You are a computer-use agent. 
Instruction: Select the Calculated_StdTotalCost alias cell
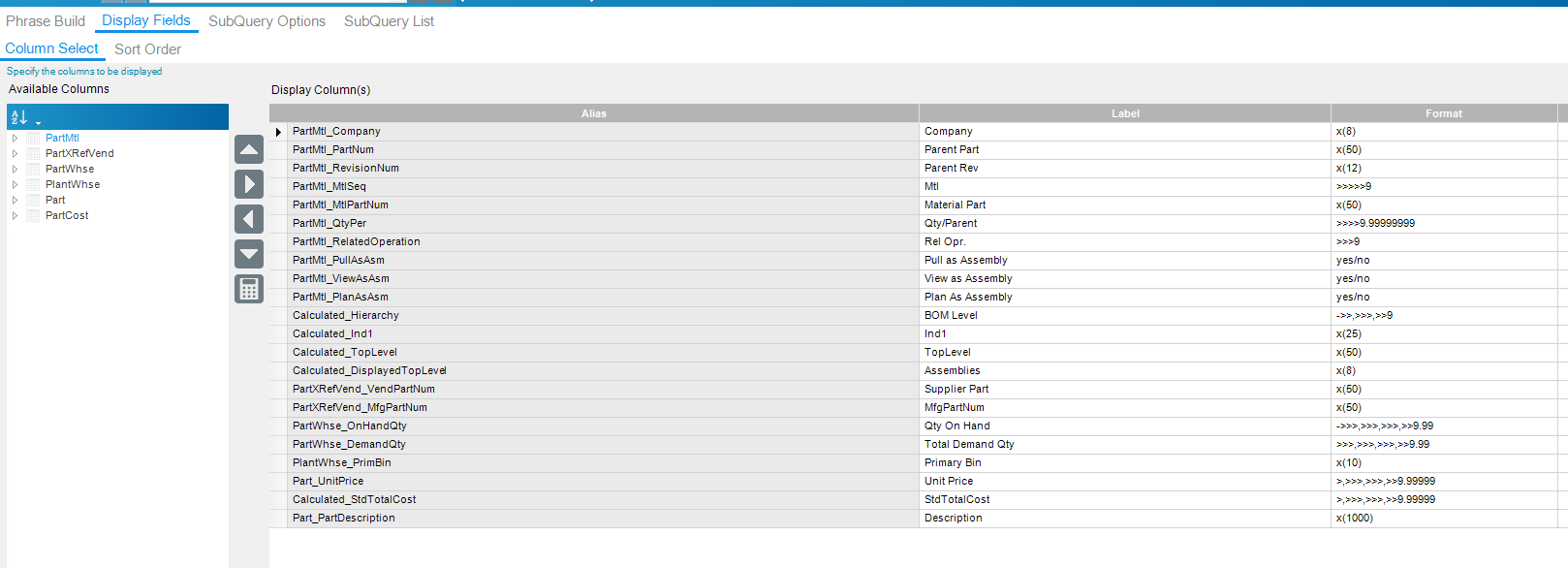point(603,500)
